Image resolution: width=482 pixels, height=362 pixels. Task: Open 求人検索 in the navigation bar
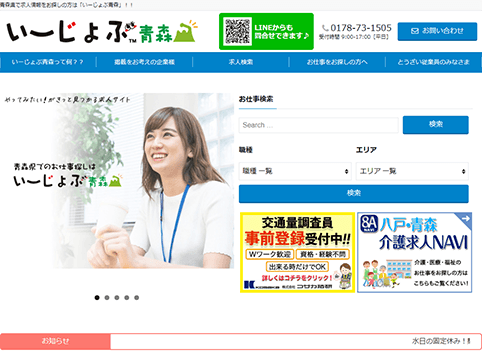[241, 62]
